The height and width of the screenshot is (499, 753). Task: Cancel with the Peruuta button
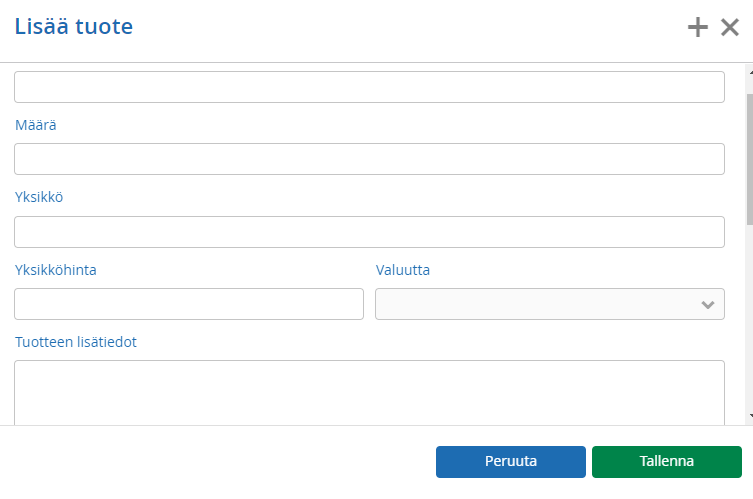511,462
